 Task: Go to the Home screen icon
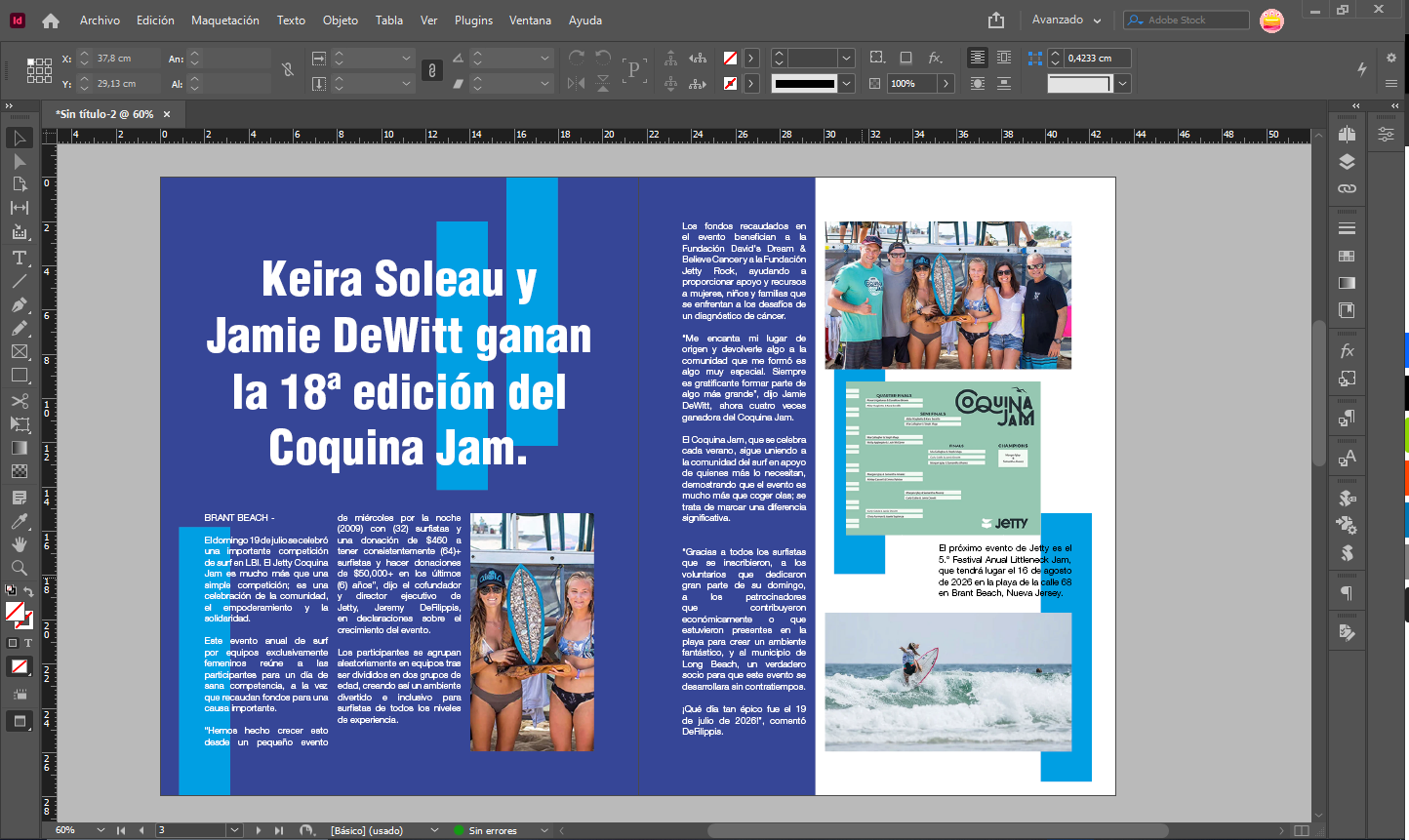(x=51, y=20)
